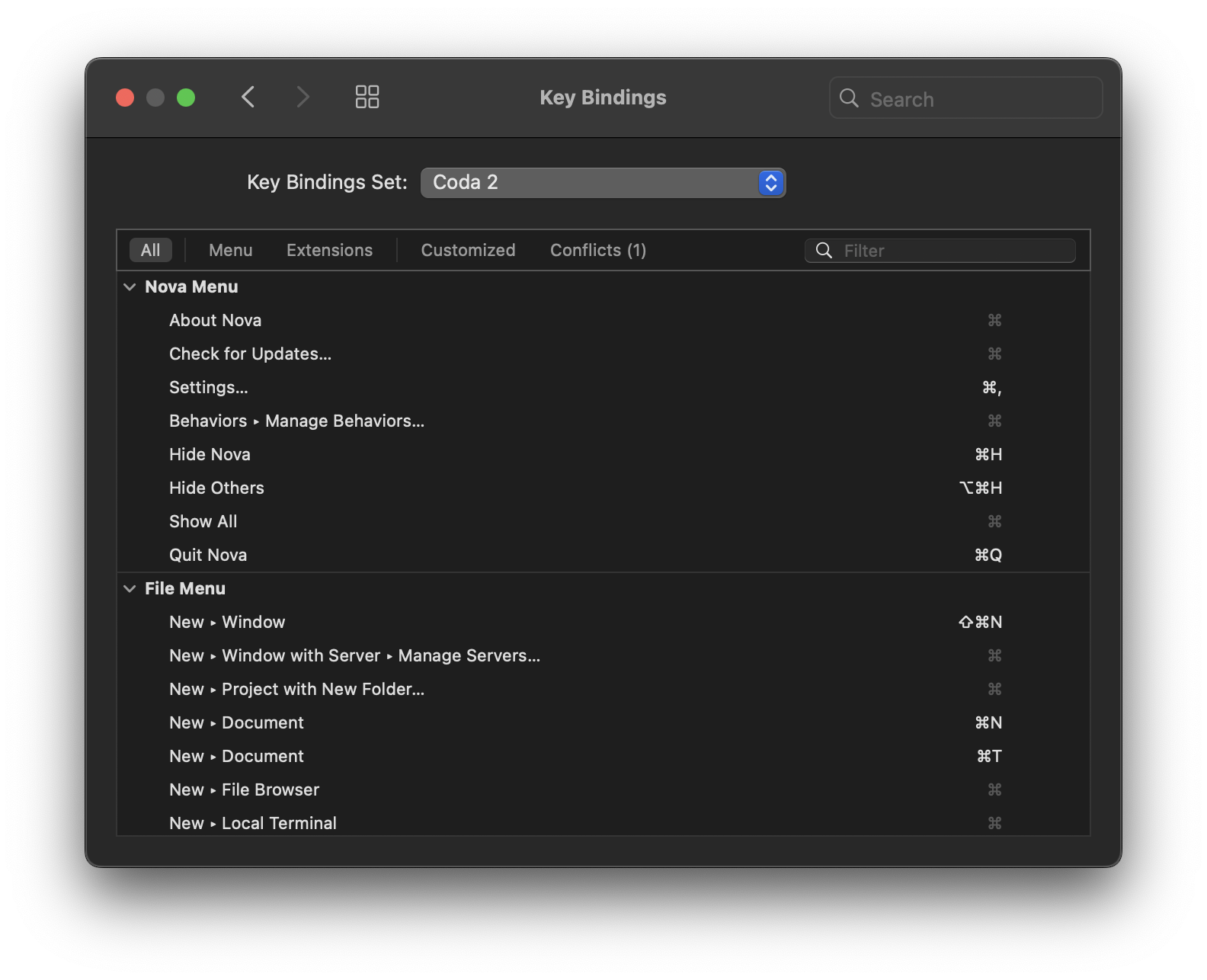Click the magnifier icon in the Search field
This screenshot has height=980, width=1207.
849,98
